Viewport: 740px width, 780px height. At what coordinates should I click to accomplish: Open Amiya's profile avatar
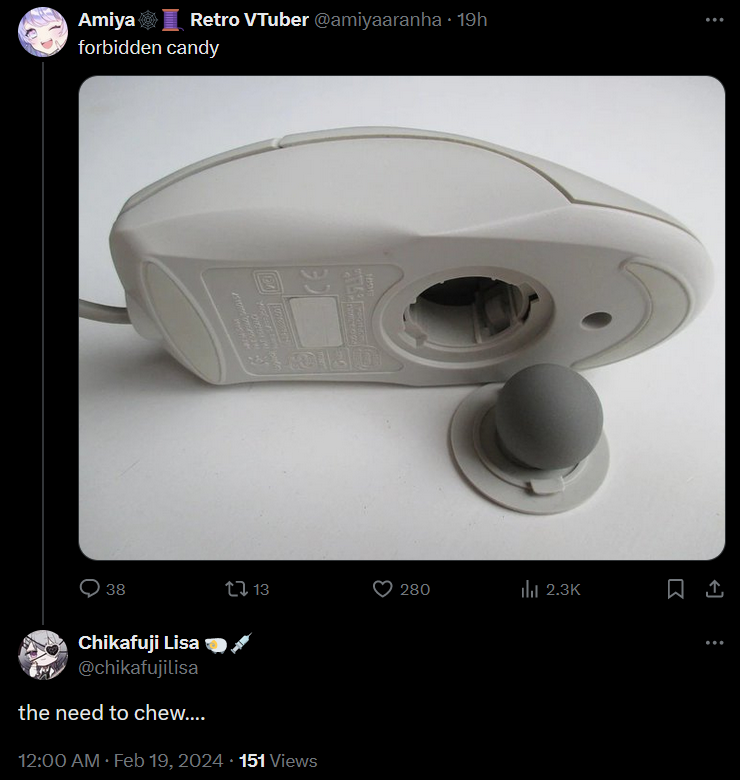[43, 32]
